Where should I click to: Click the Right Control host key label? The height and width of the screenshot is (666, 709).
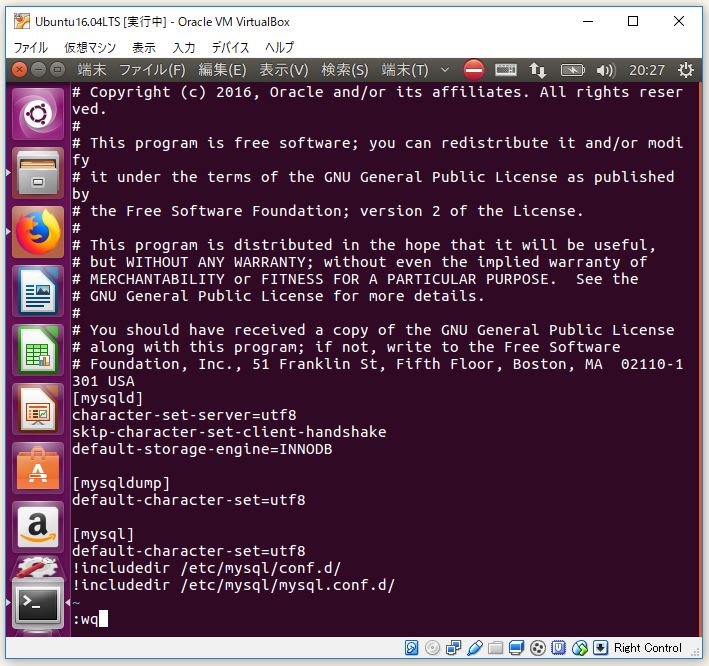tap(648, 648)
